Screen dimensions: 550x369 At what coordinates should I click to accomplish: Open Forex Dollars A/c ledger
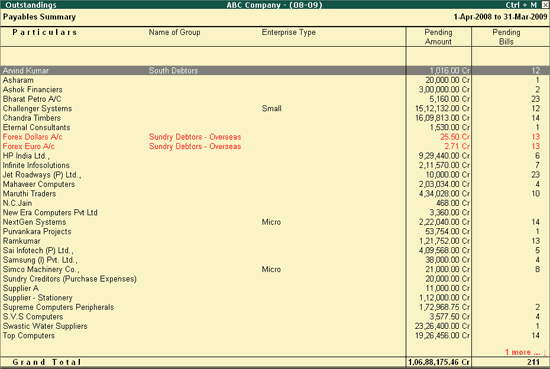tap(33, 137)
